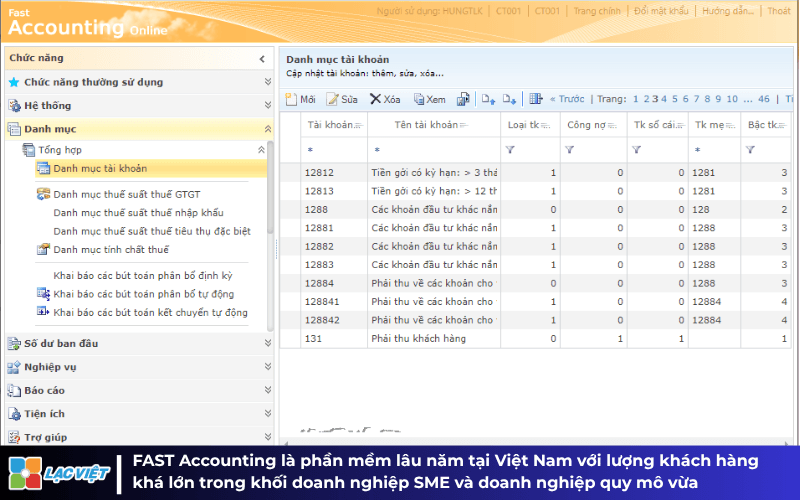The height and width of the screenshot is (500, 800).
Task: Click the filter funnel under Tk sổ cái column
Action: point(636,149)
